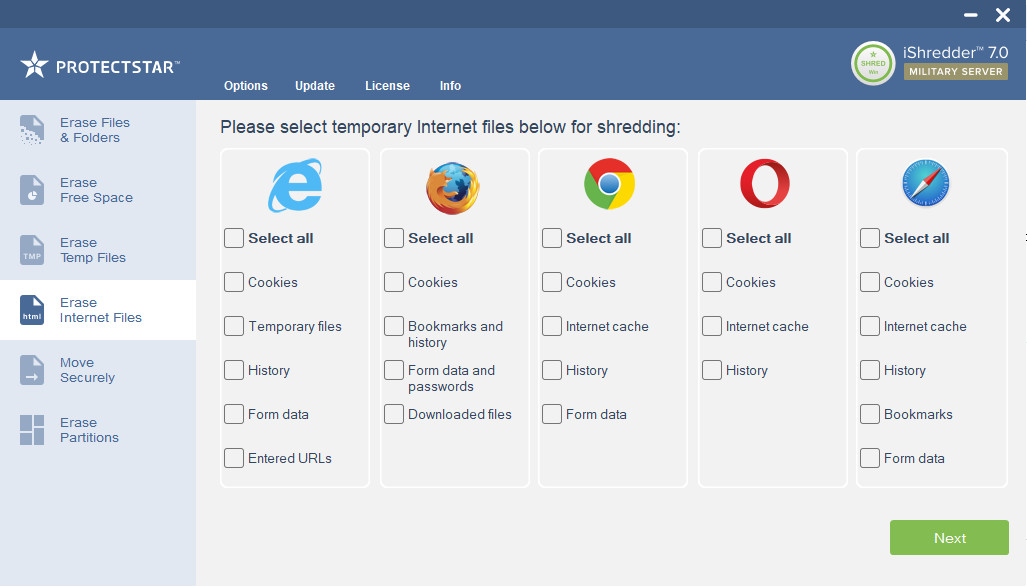
Task: Click the Internet Explorer browser icon
Action: pyautogui.click(x=295, y=185)
